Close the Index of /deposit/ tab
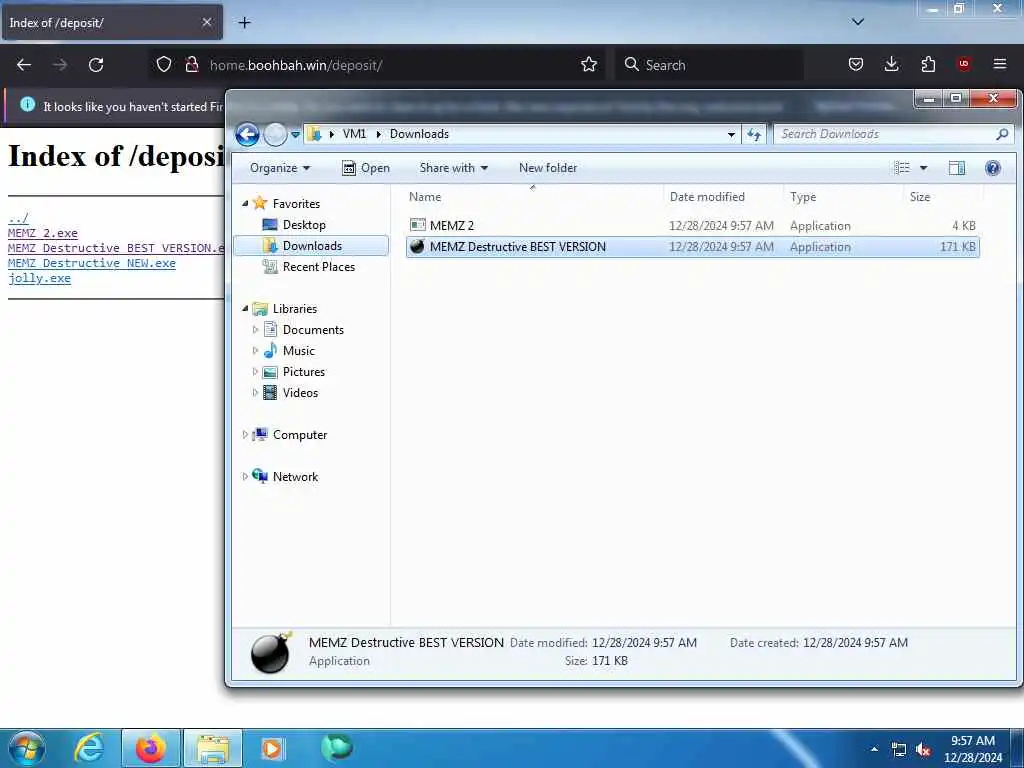This screenshot has height=768, width=1024. pos(207,22)
